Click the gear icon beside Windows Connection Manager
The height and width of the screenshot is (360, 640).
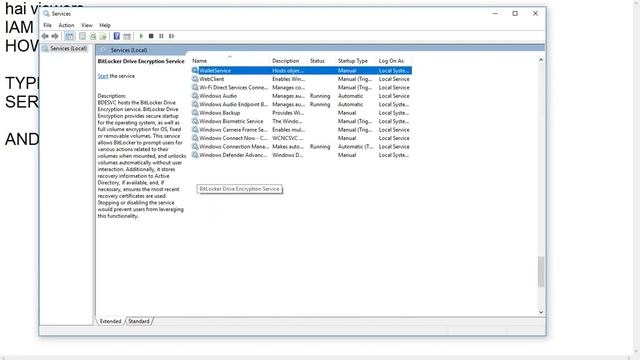coord(195,146)
